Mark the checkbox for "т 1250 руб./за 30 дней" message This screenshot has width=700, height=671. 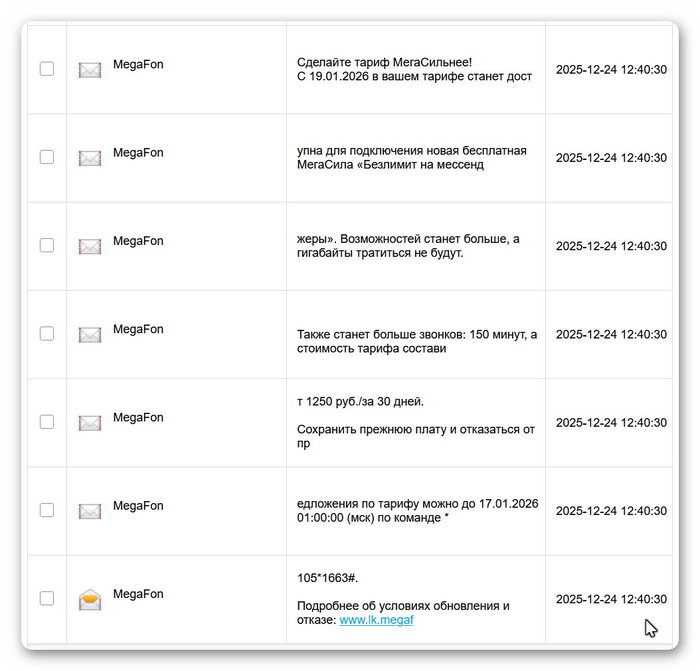click(x=47, y=421)
